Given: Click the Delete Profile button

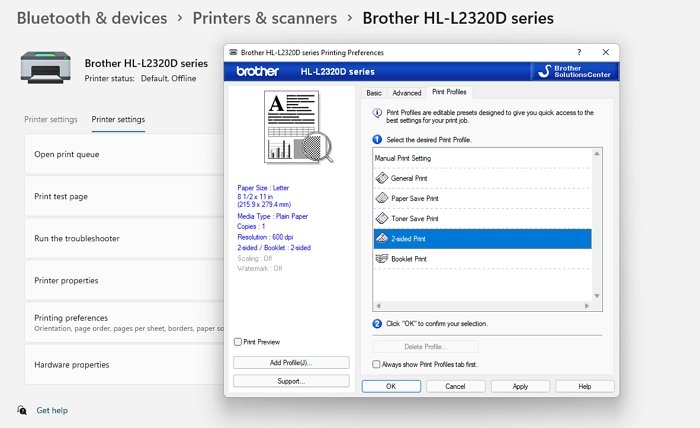Looking at the screenshot, I should pyautogui.click(x=425, y=346).
